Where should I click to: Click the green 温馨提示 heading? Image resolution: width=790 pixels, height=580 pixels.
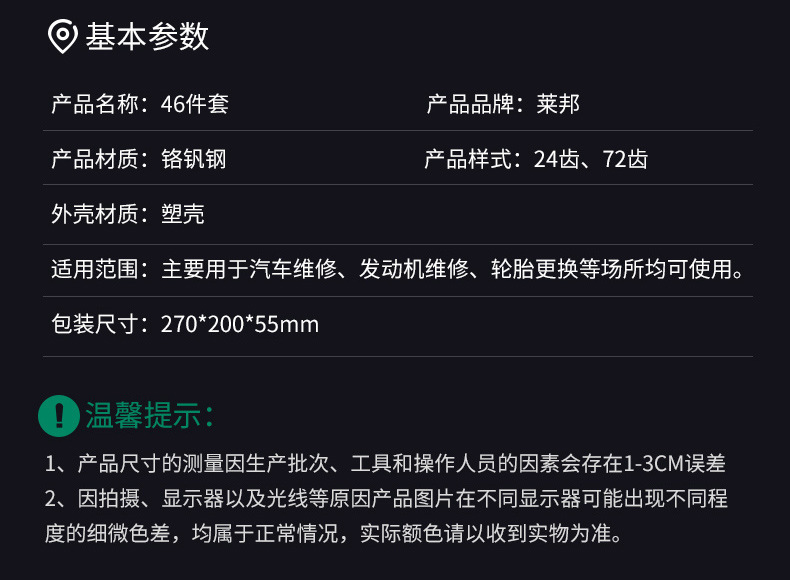pyautogui.click(x=150, y=415)
